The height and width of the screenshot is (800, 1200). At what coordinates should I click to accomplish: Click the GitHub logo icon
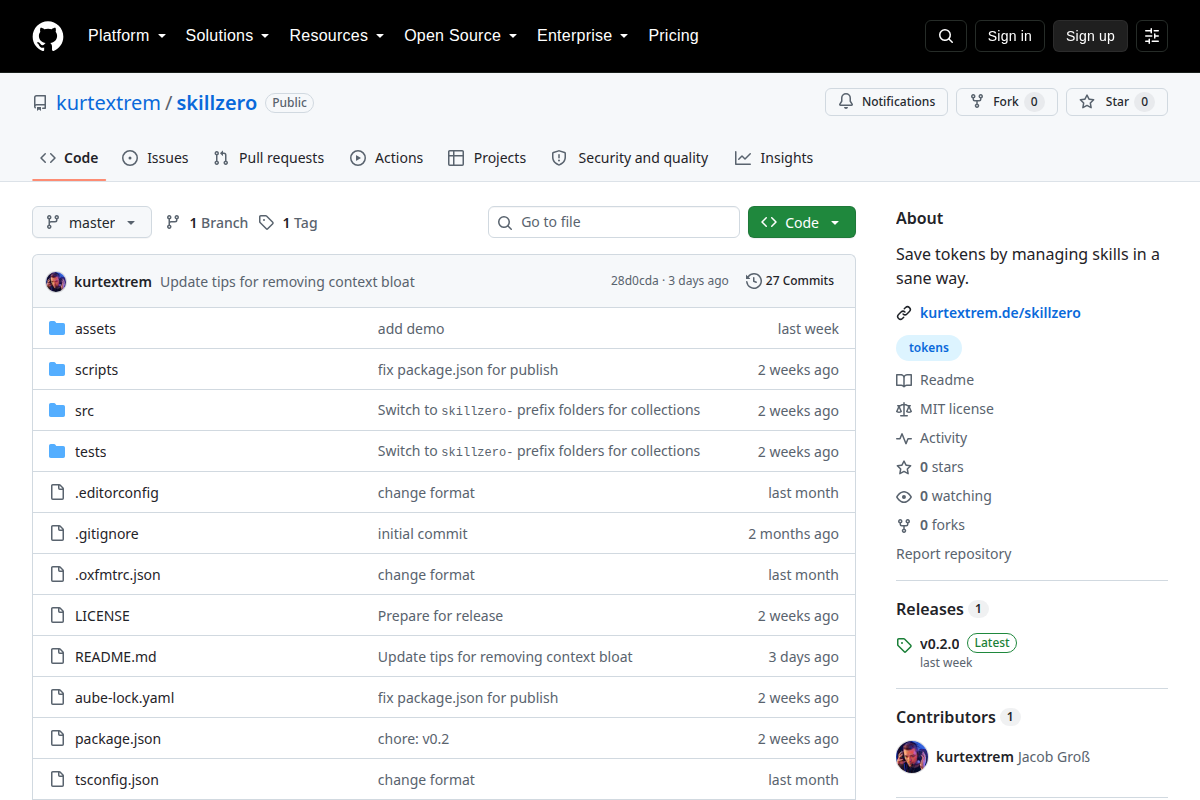(48, 36)
